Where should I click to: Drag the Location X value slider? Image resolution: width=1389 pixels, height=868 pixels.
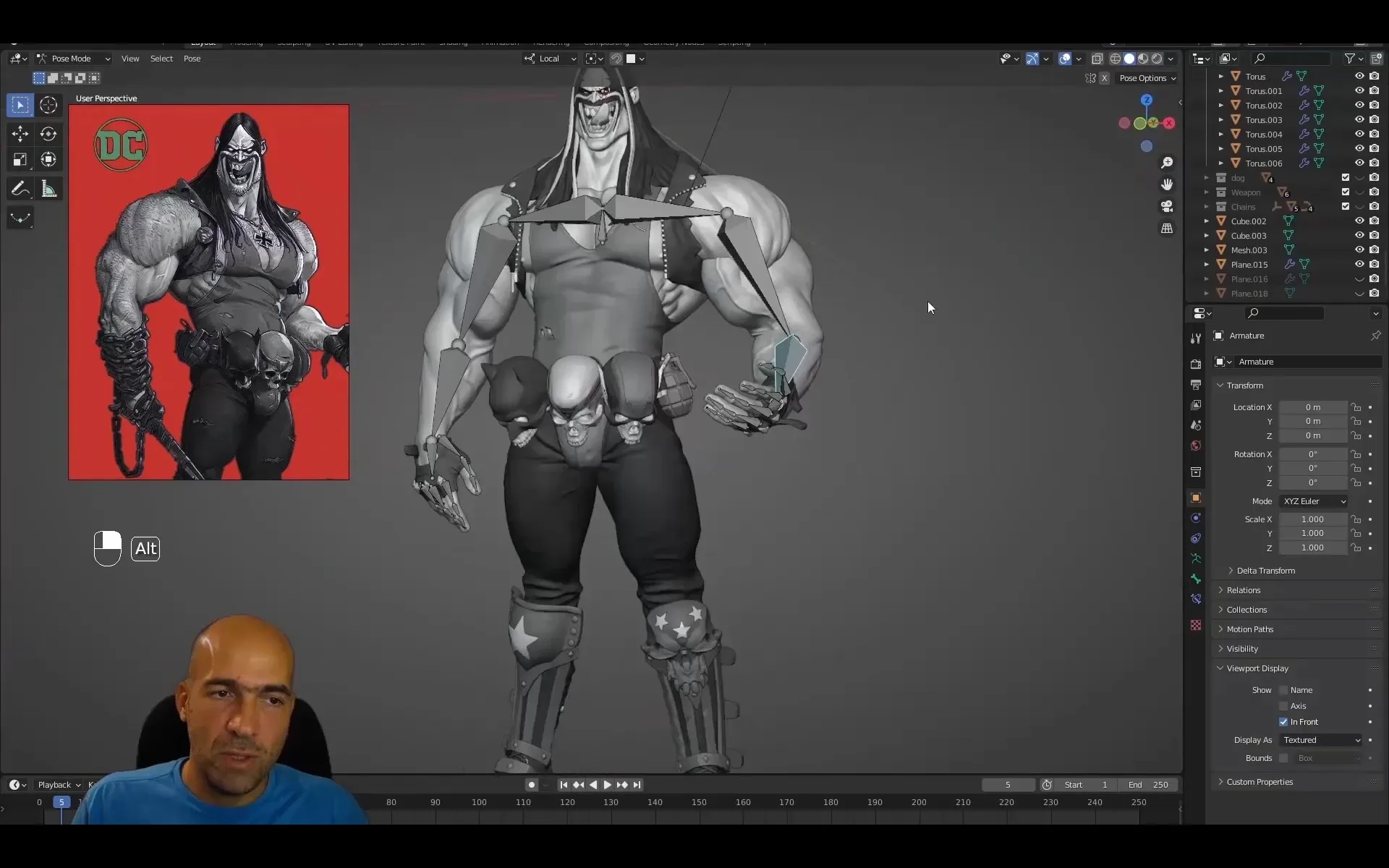[1311, 407]
